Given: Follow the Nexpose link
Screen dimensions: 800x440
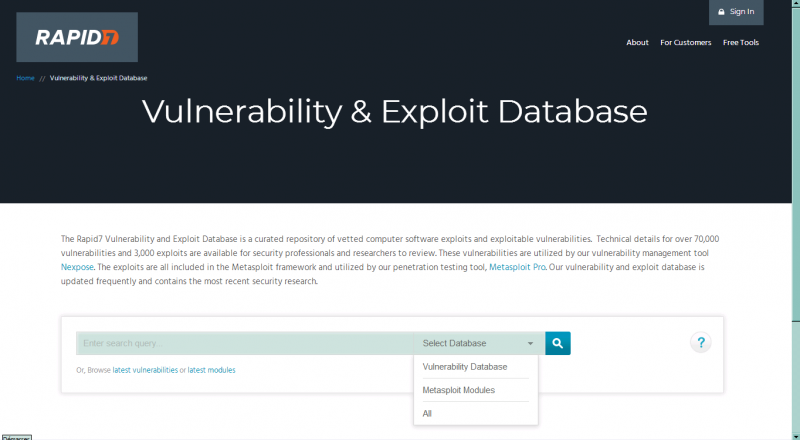Looking at the screenshot, I should coord(80,268).
